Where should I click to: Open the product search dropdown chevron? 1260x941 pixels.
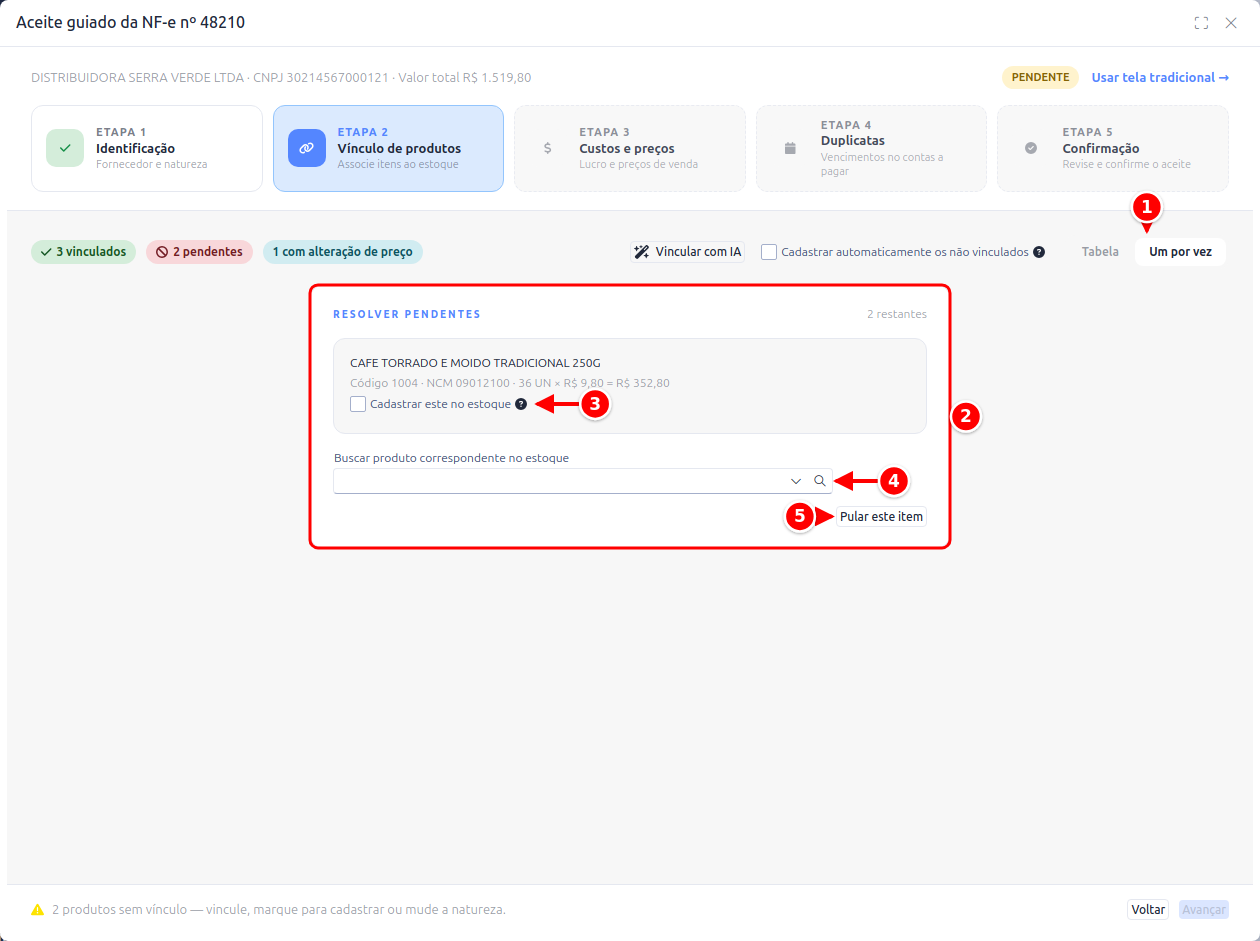point(796,481)
